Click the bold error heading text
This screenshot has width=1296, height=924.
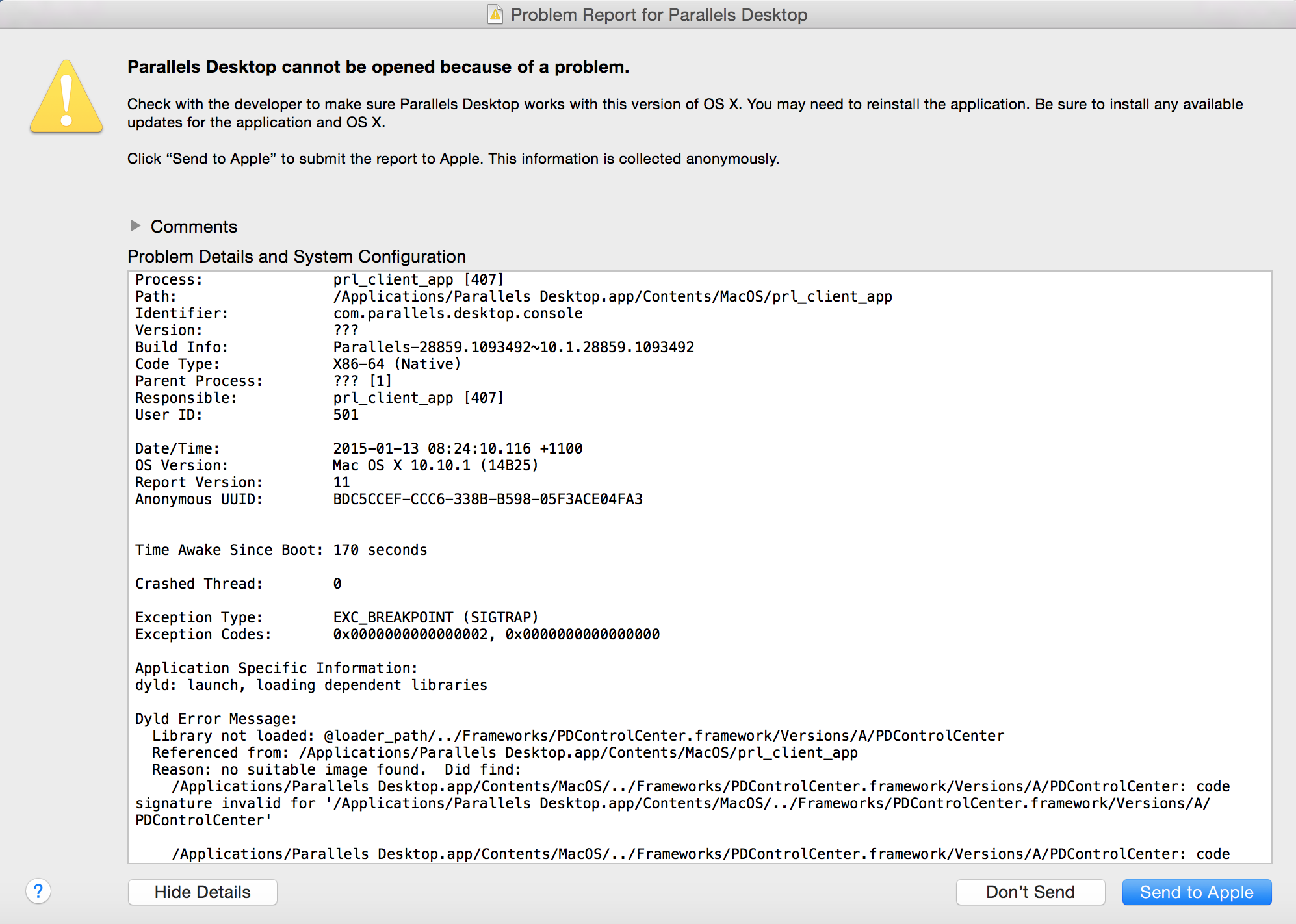pyautogui.click(x=378, y=67)
